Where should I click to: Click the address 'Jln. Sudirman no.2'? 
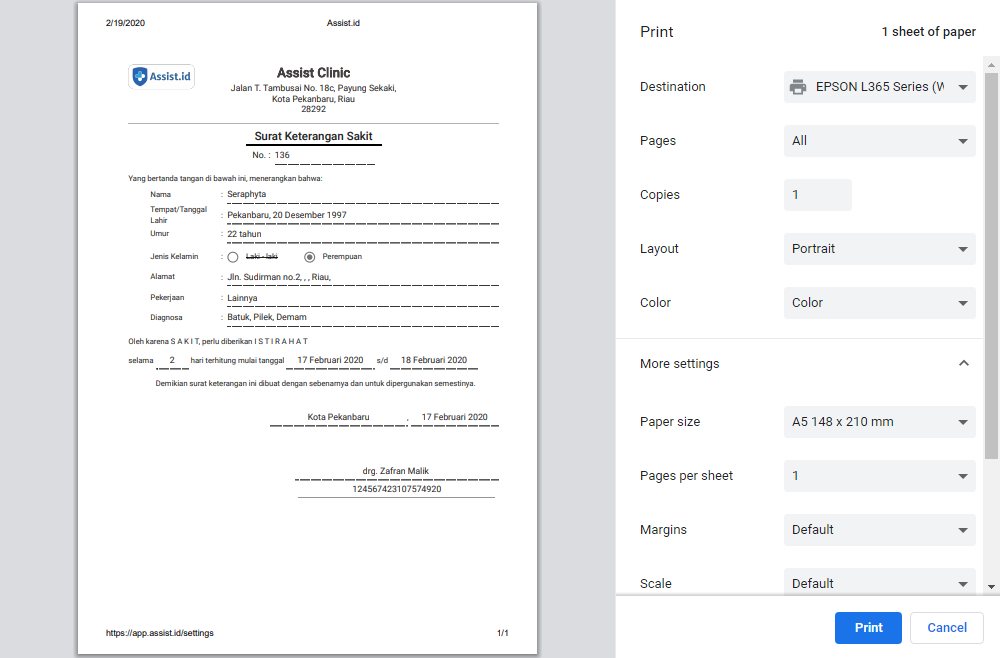[x=264, y=277]
